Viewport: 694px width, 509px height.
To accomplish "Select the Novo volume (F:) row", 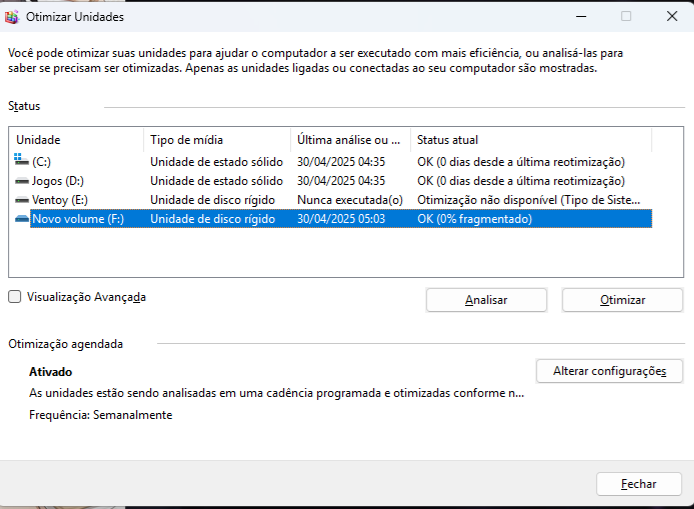I will [x=333, y=219].
